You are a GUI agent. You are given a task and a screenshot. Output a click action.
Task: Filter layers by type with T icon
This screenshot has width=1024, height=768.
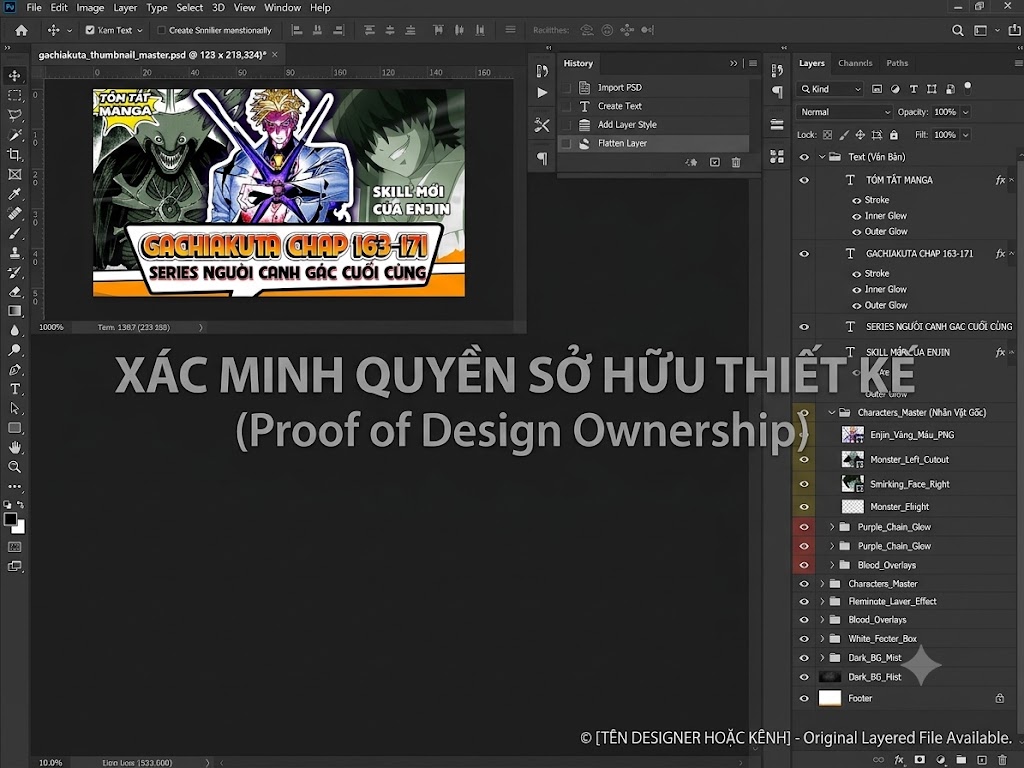pyautogui.click(x=913, y=89)
